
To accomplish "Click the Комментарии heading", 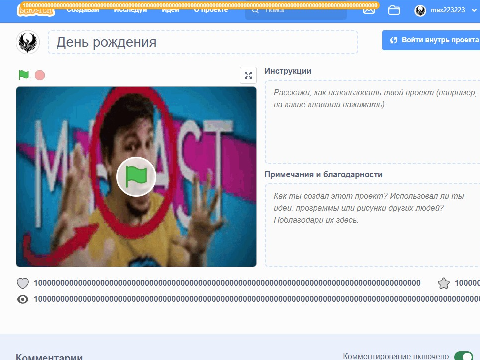I will tap(49, 357).
